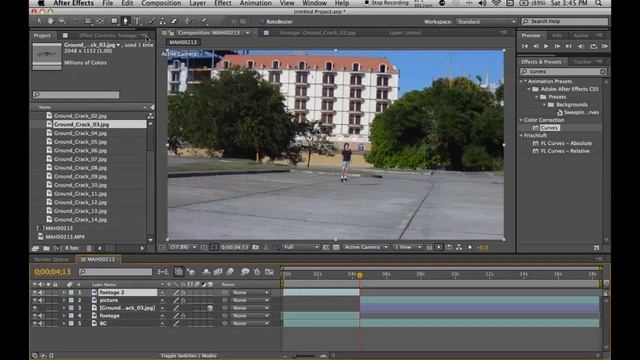Click the Search Help field
640x360 pixels.
pos(565,21)
